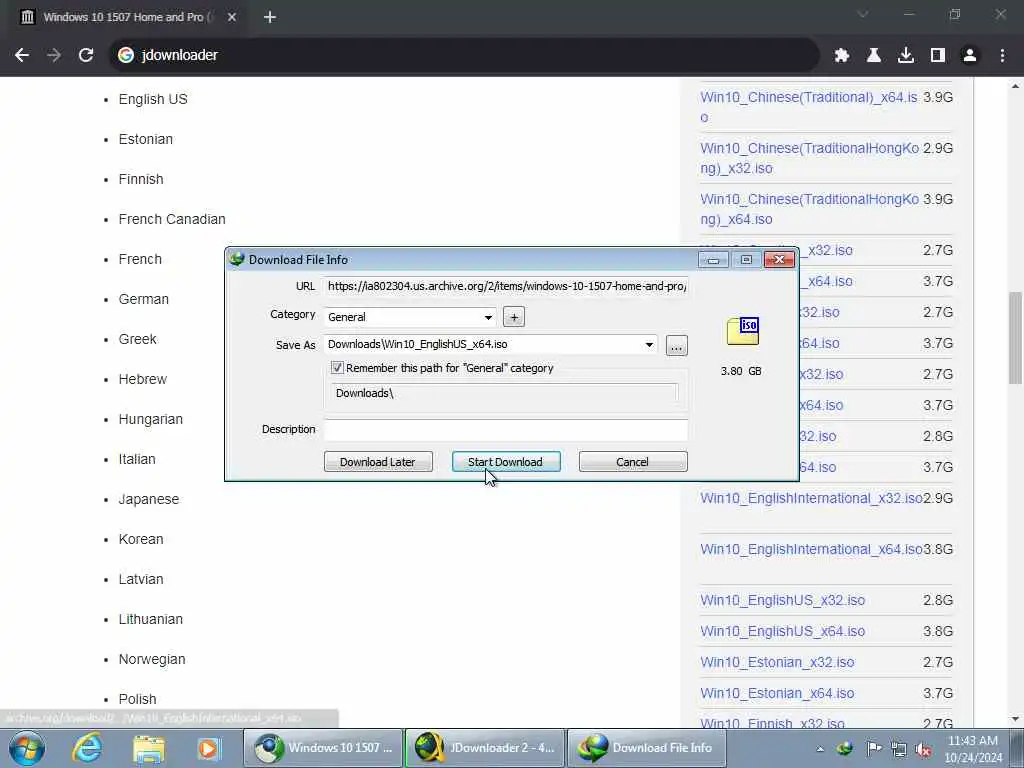Open the network tray icon
Image resolution: width=1024 pixels, height=768 pixels.
point(899,749)
